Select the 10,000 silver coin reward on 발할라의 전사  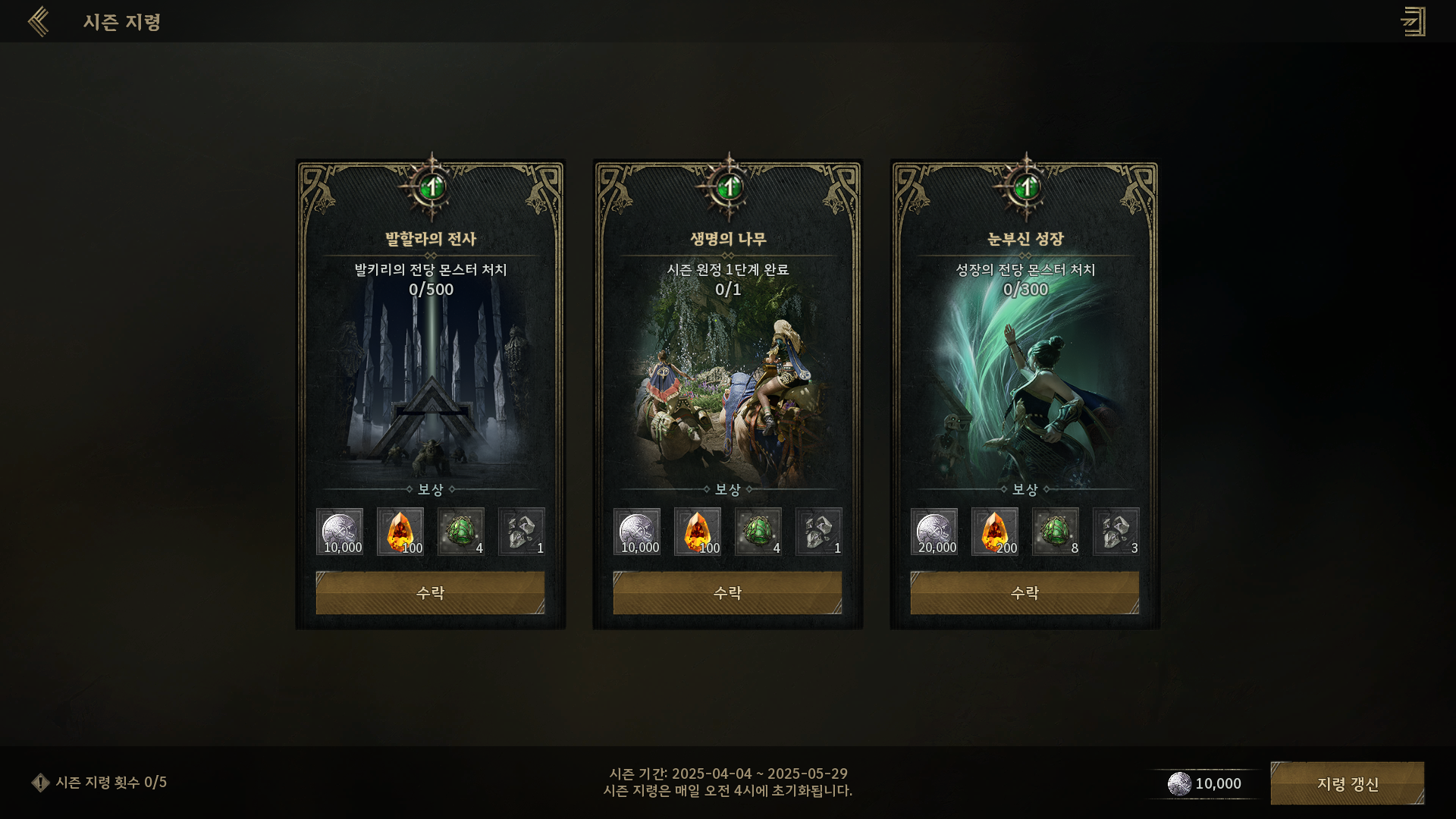pyautogui.click(x=340, y=532)
